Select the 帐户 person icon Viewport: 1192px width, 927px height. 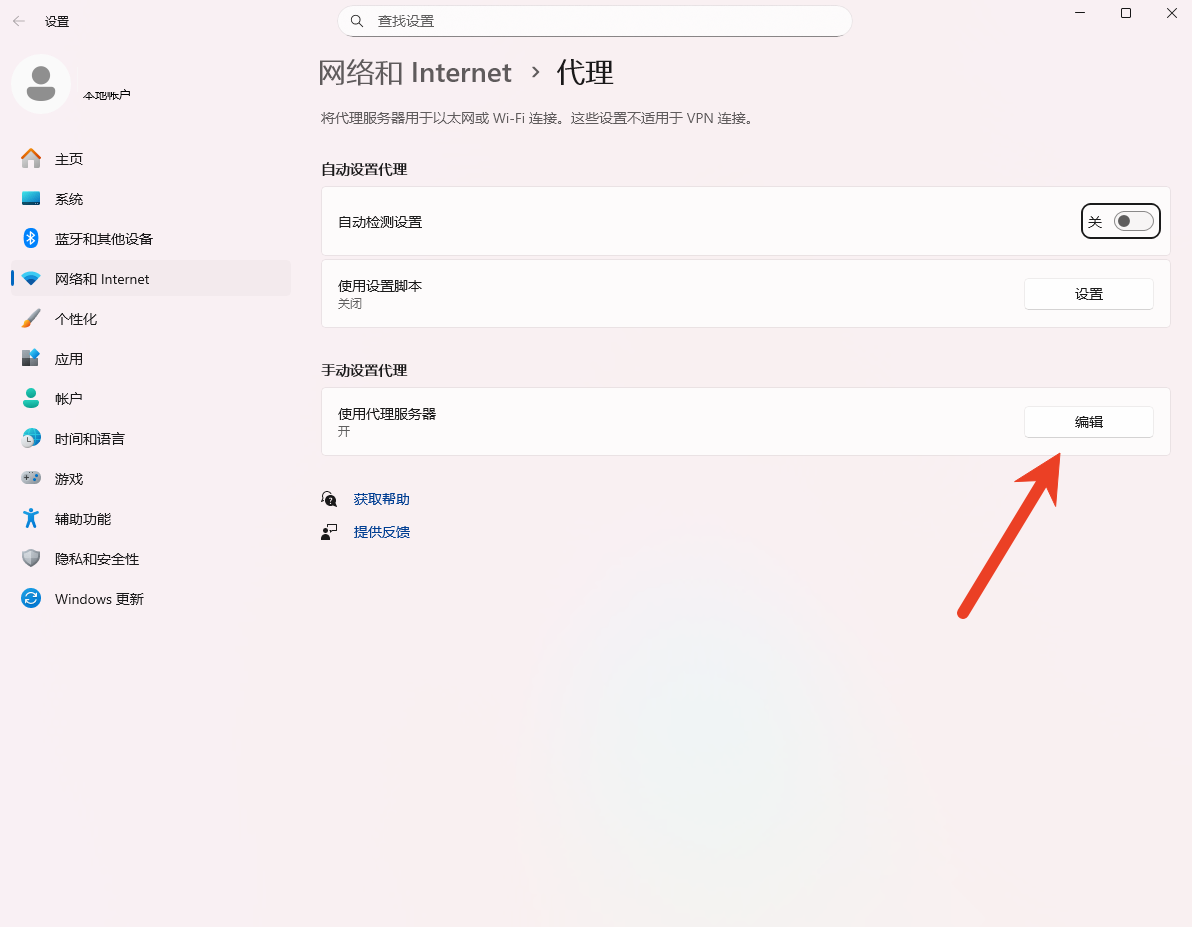click(31, 399)
